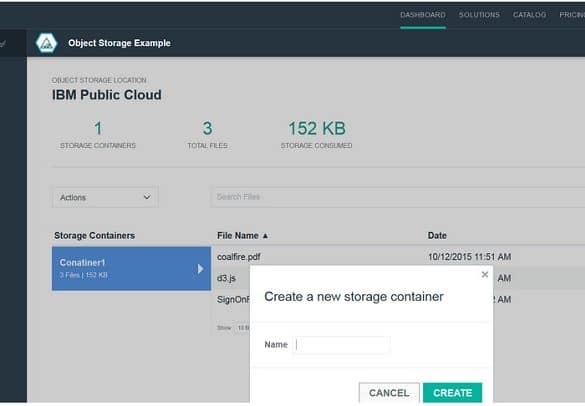Close the create container dialog with X
The image size is (585, 406).
485,275
